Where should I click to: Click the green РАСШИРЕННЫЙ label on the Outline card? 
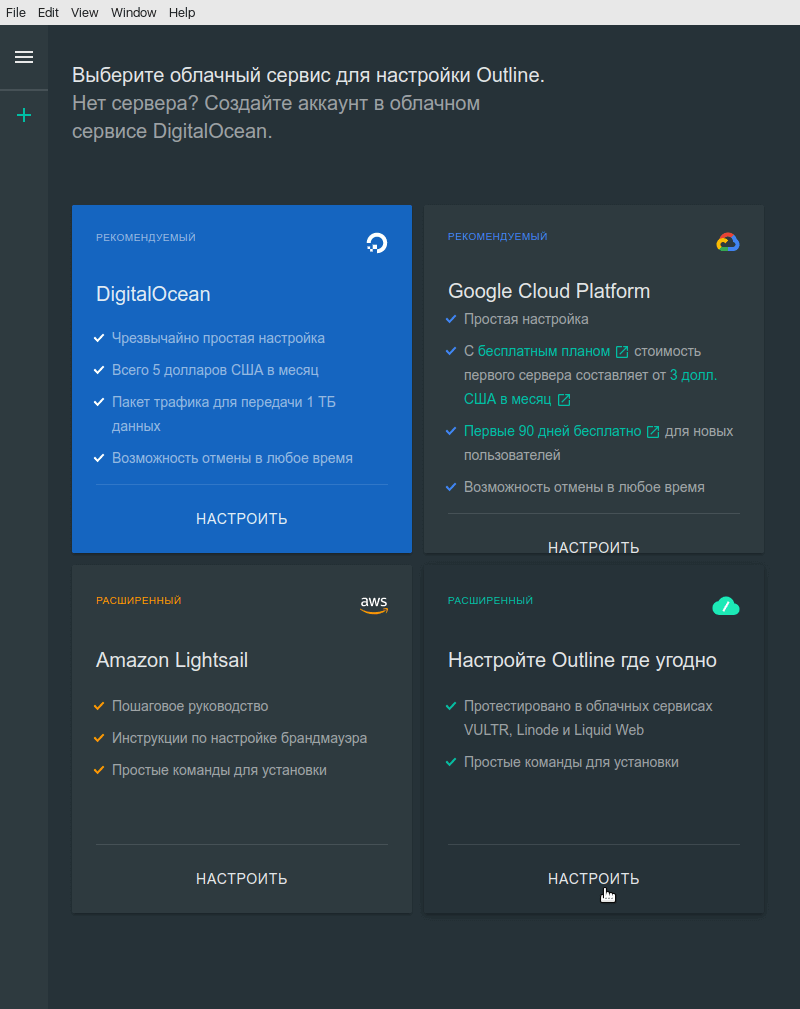coord(490,600)
